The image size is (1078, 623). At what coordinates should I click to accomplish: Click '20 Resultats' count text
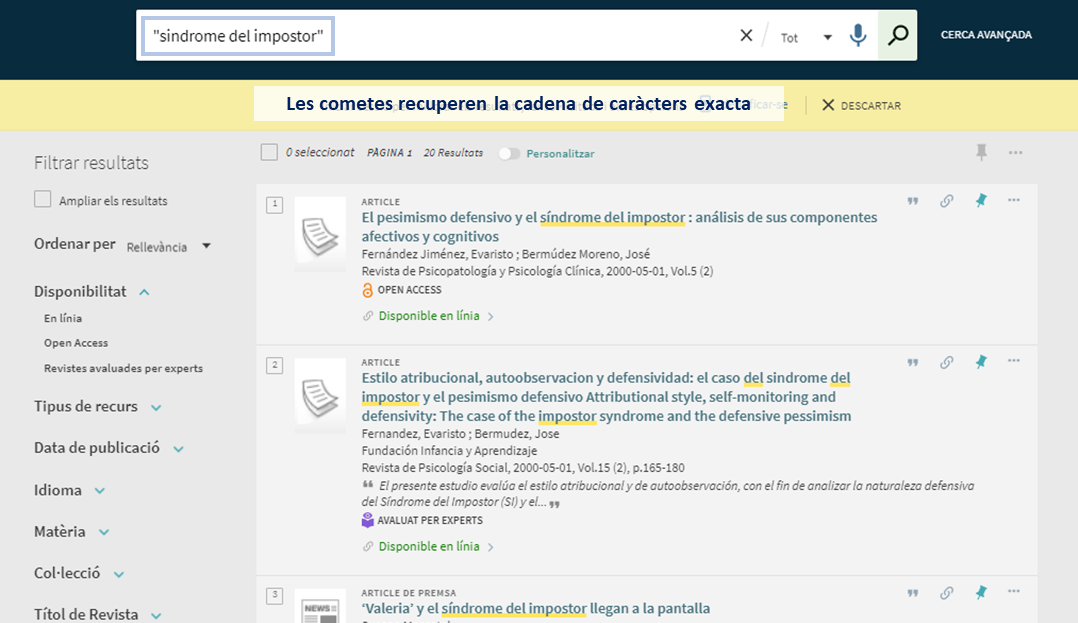pos(453,153)
